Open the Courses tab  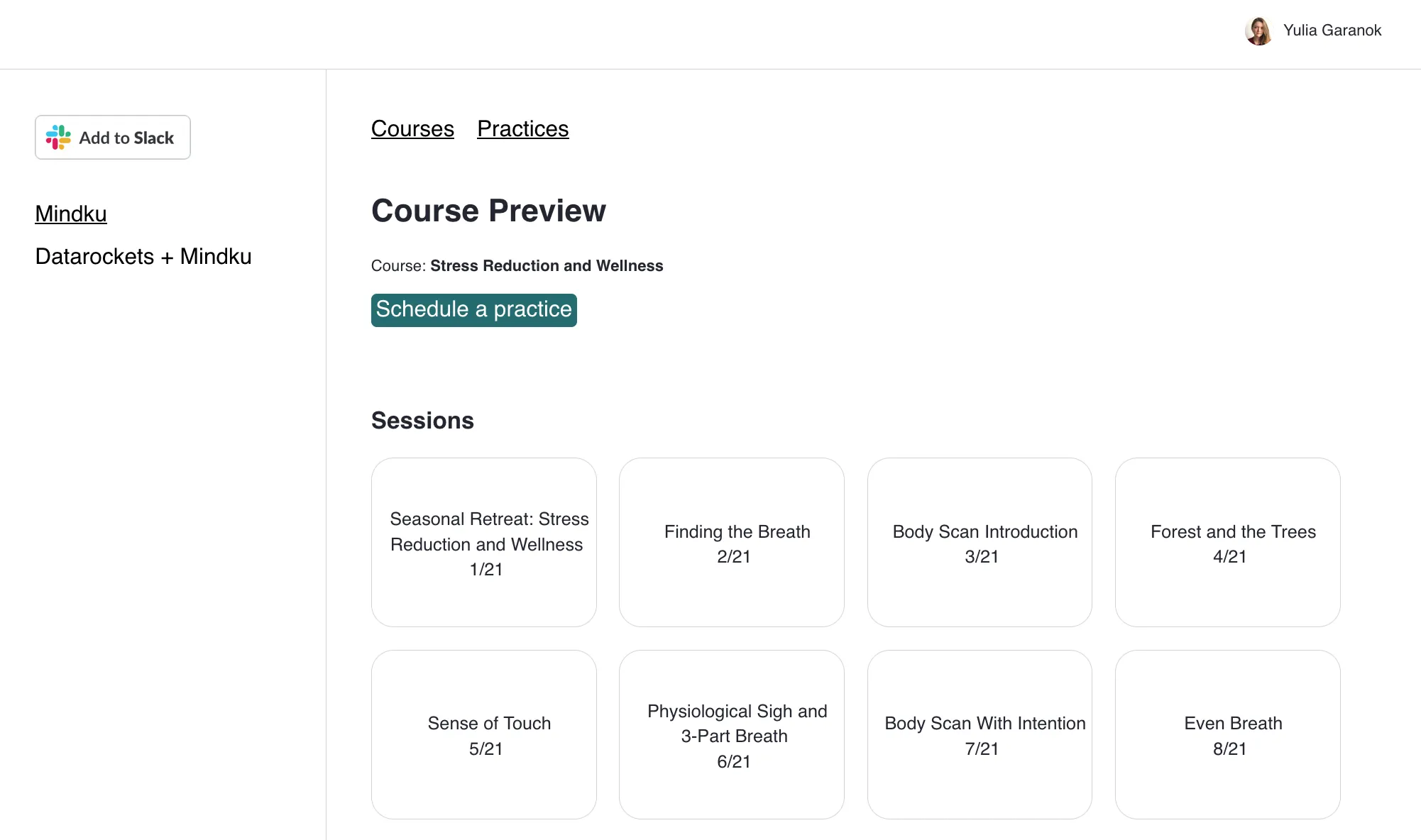tap(412, 128)
